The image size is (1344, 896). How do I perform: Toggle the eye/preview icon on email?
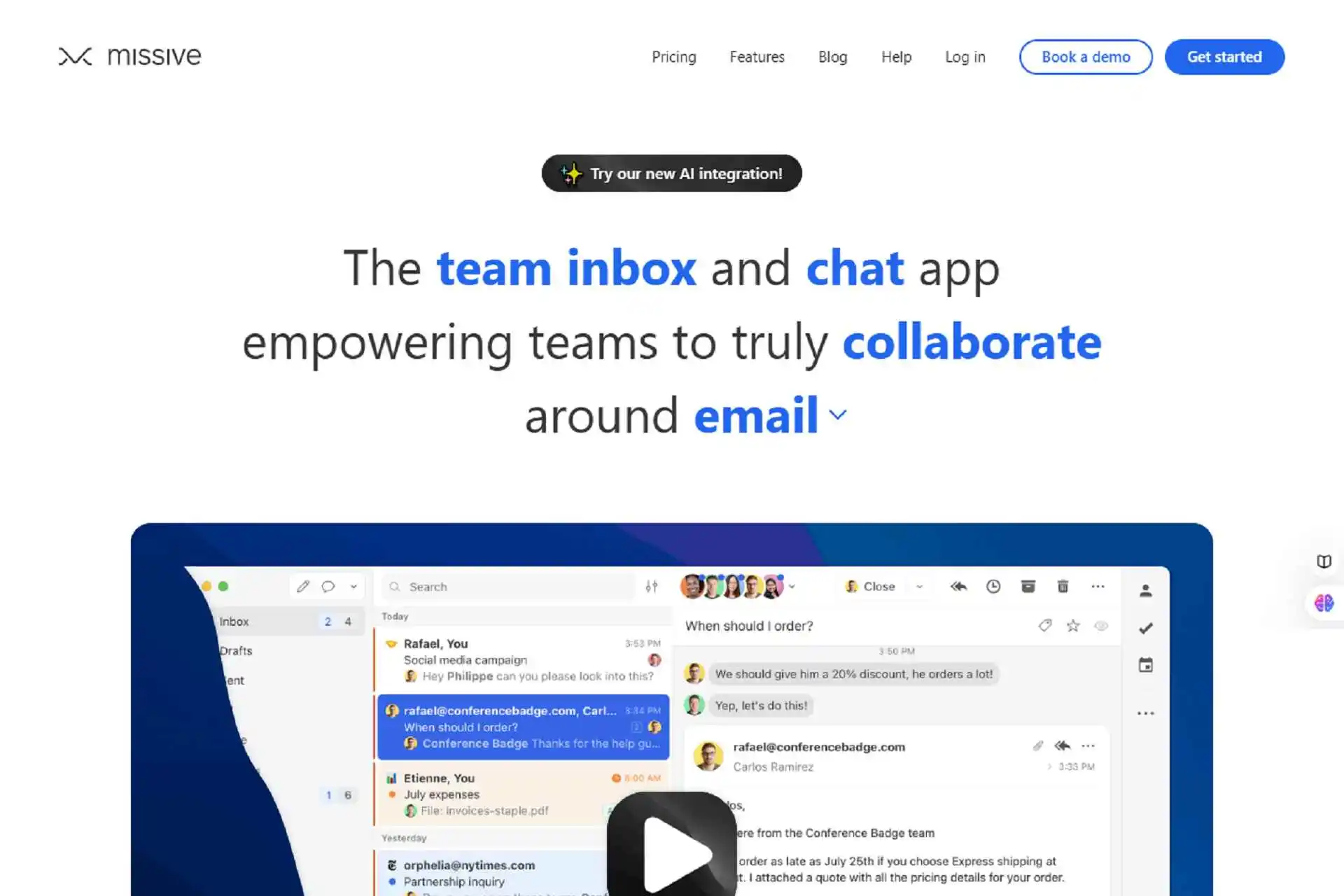point(1101,625)
